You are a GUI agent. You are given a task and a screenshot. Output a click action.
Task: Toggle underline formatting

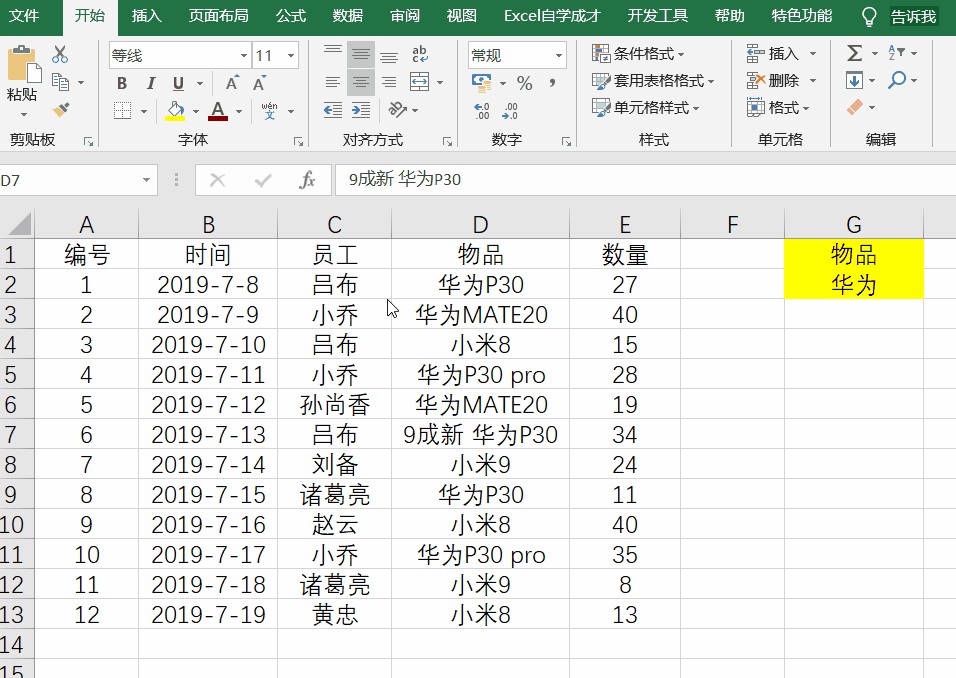(x=178, y=83)
